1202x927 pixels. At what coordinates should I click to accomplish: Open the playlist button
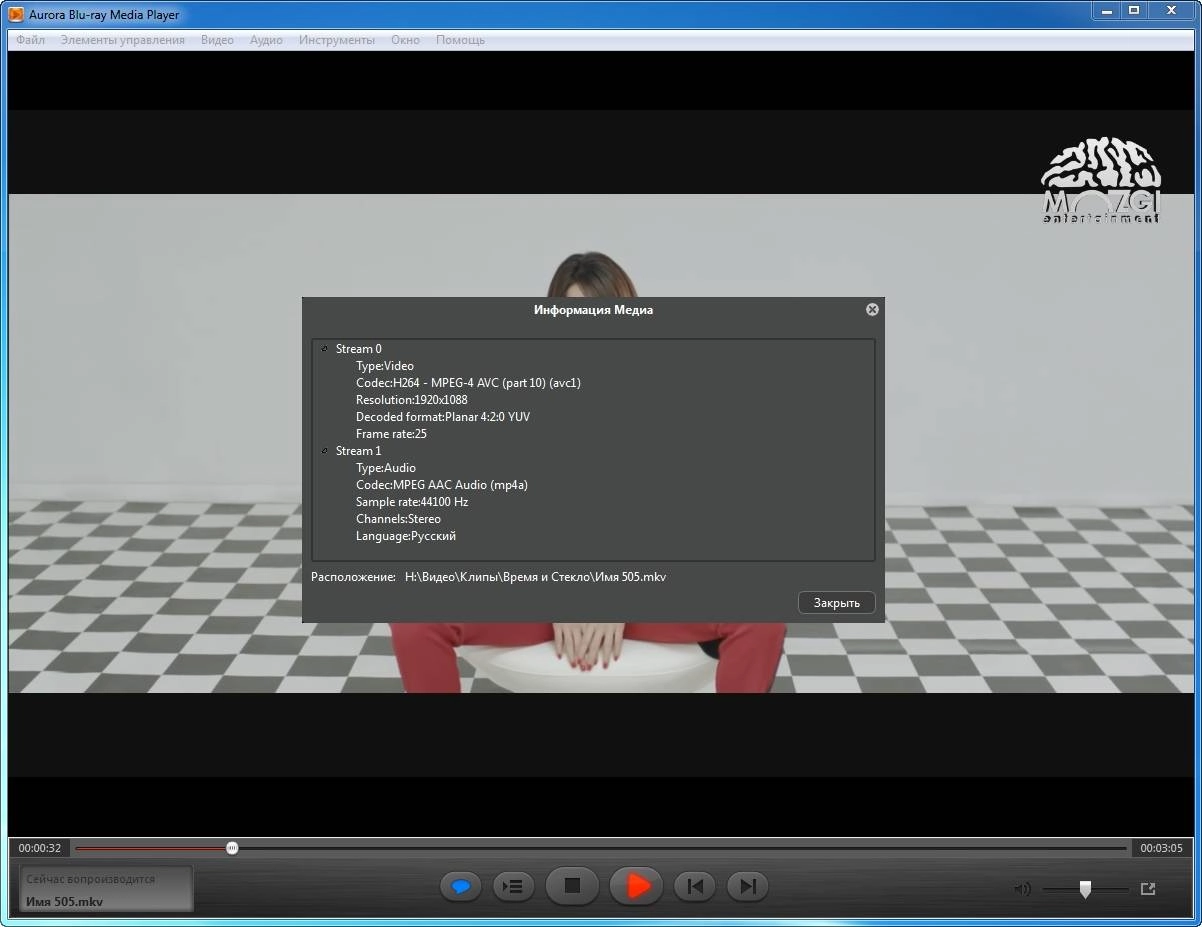click(x=513, y=886)
